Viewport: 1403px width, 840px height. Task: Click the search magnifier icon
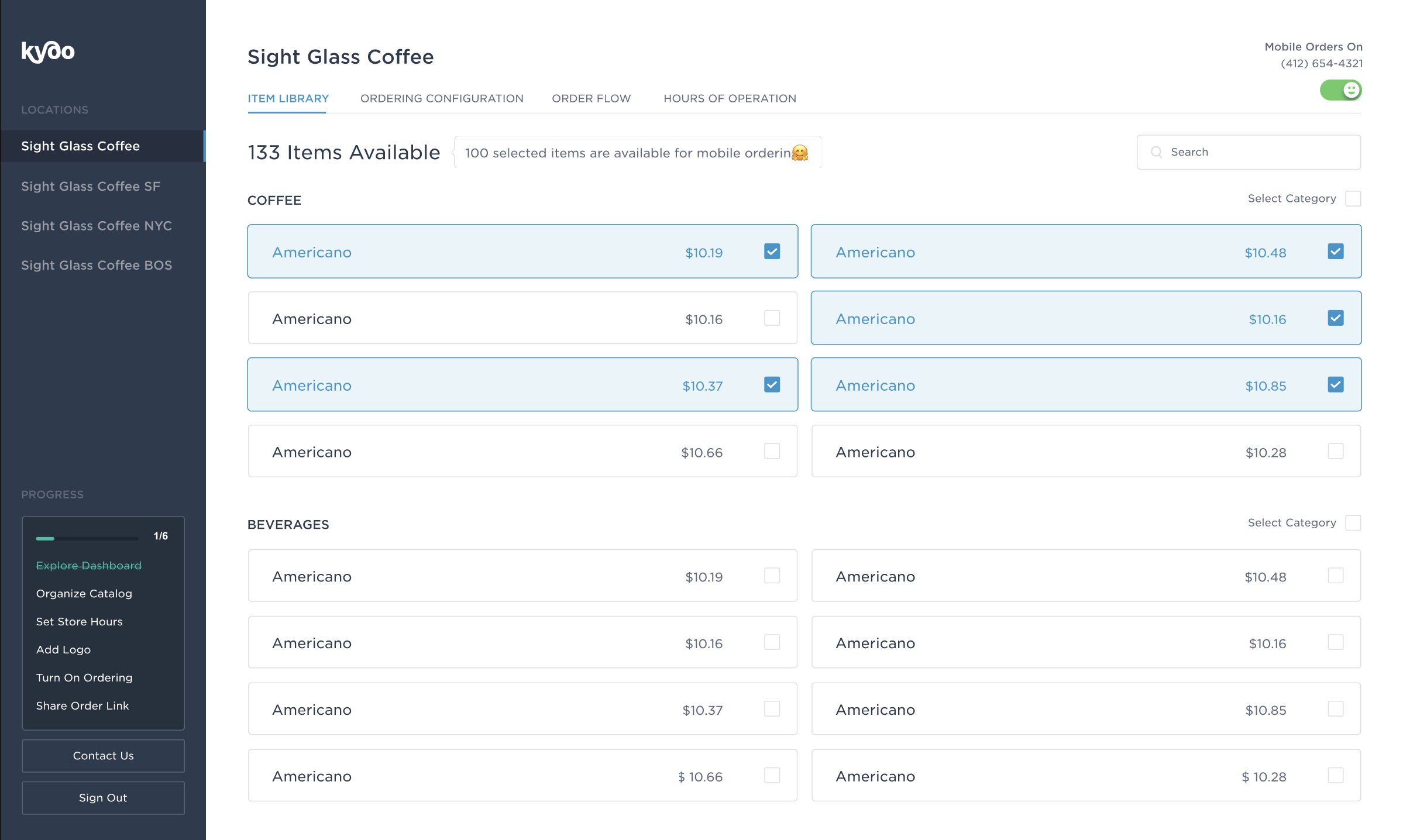[1156, 152]
